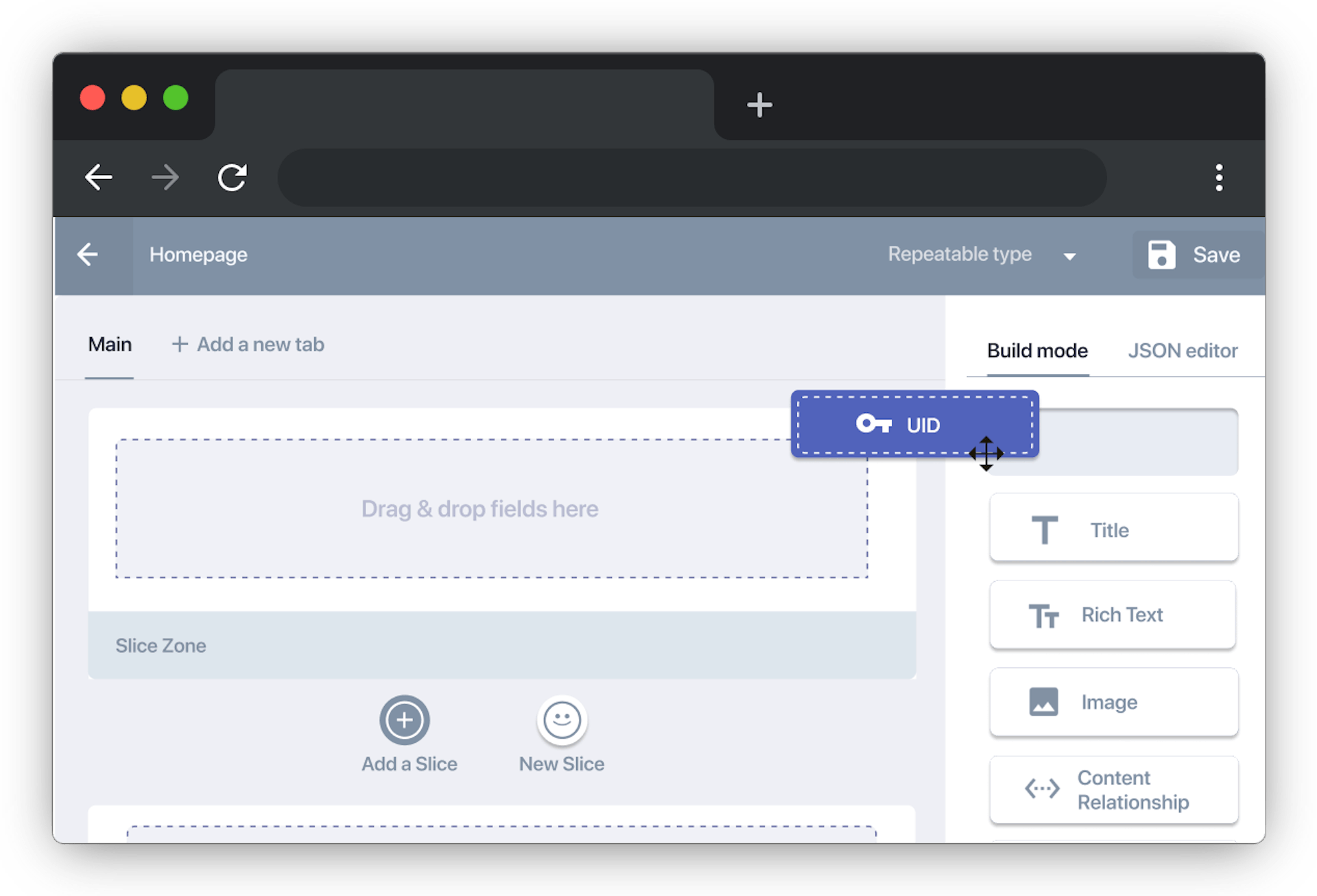The height and width of the screenshot is (896, 1317).
Task: Click the Image field picture icon
Action: 1043,702
